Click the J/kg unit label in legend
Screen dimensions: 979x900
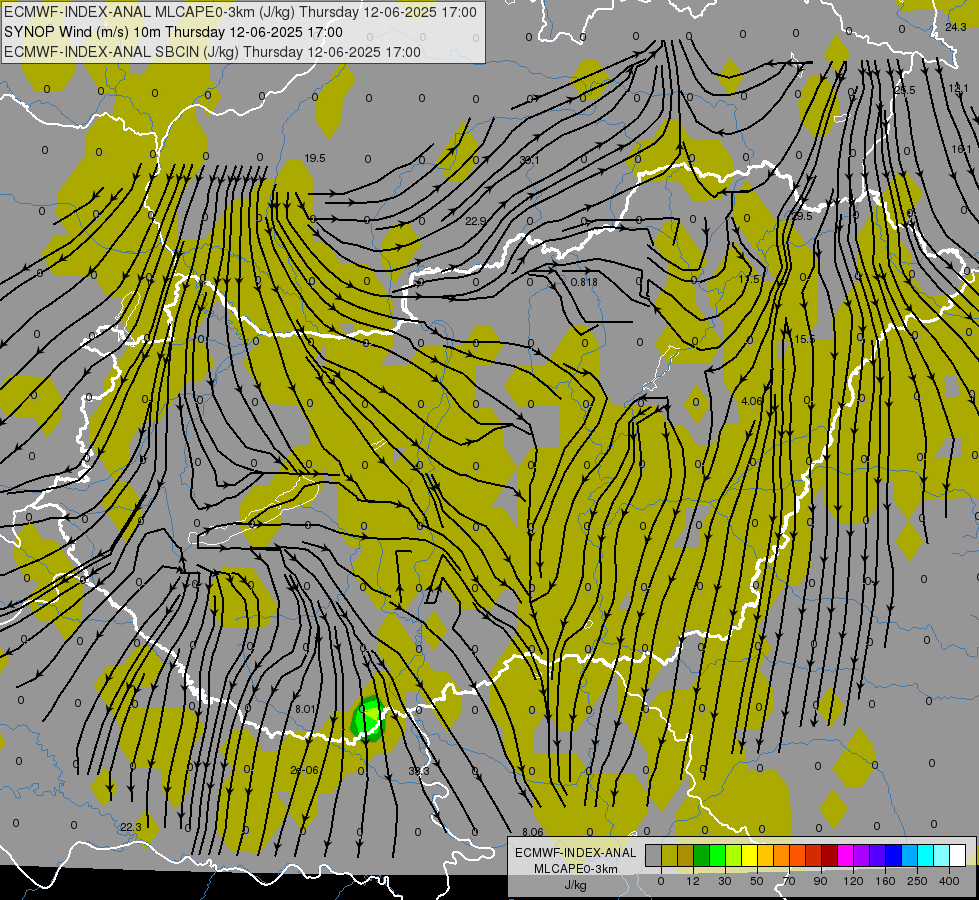point(575,885)
